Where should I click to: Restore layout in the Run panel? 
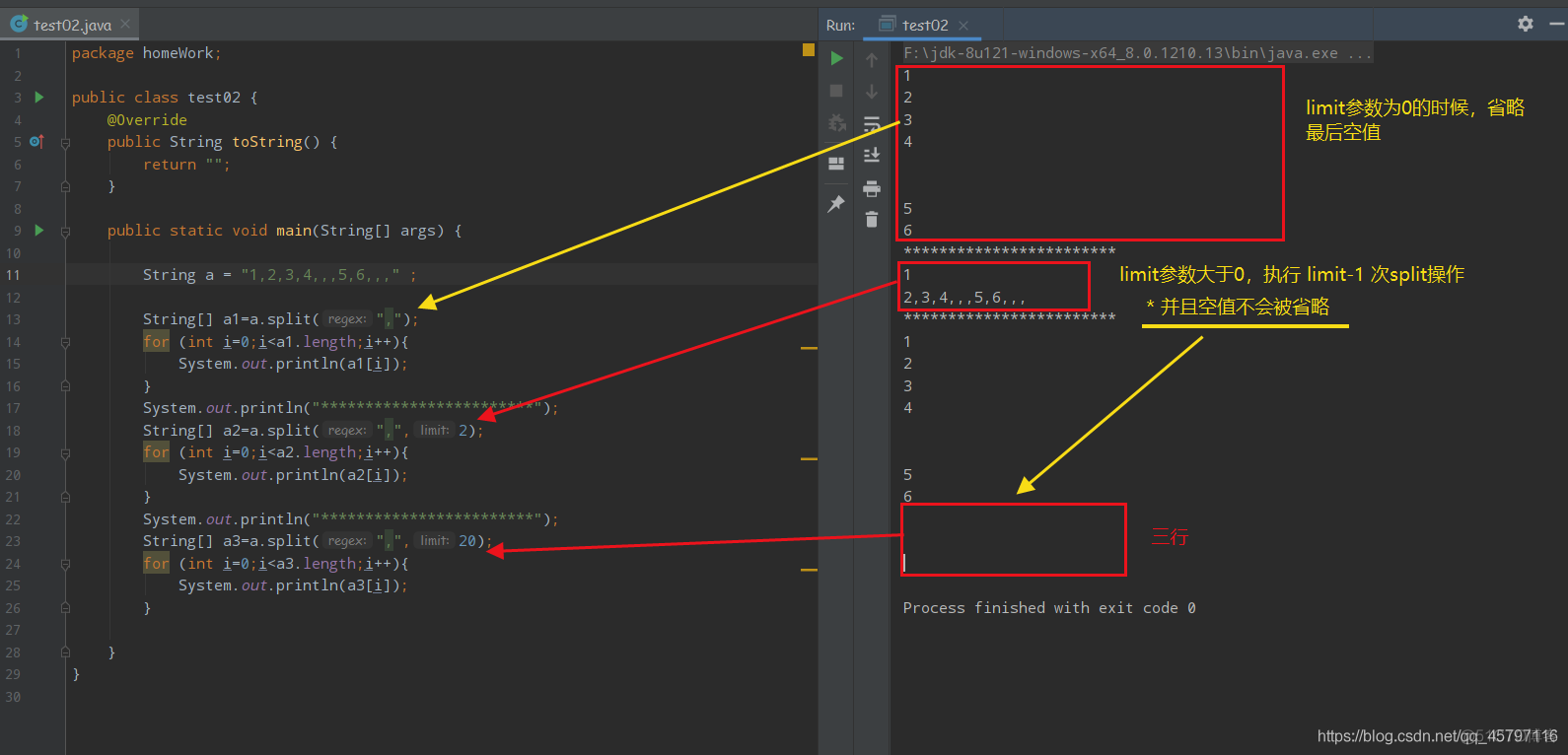836,164
